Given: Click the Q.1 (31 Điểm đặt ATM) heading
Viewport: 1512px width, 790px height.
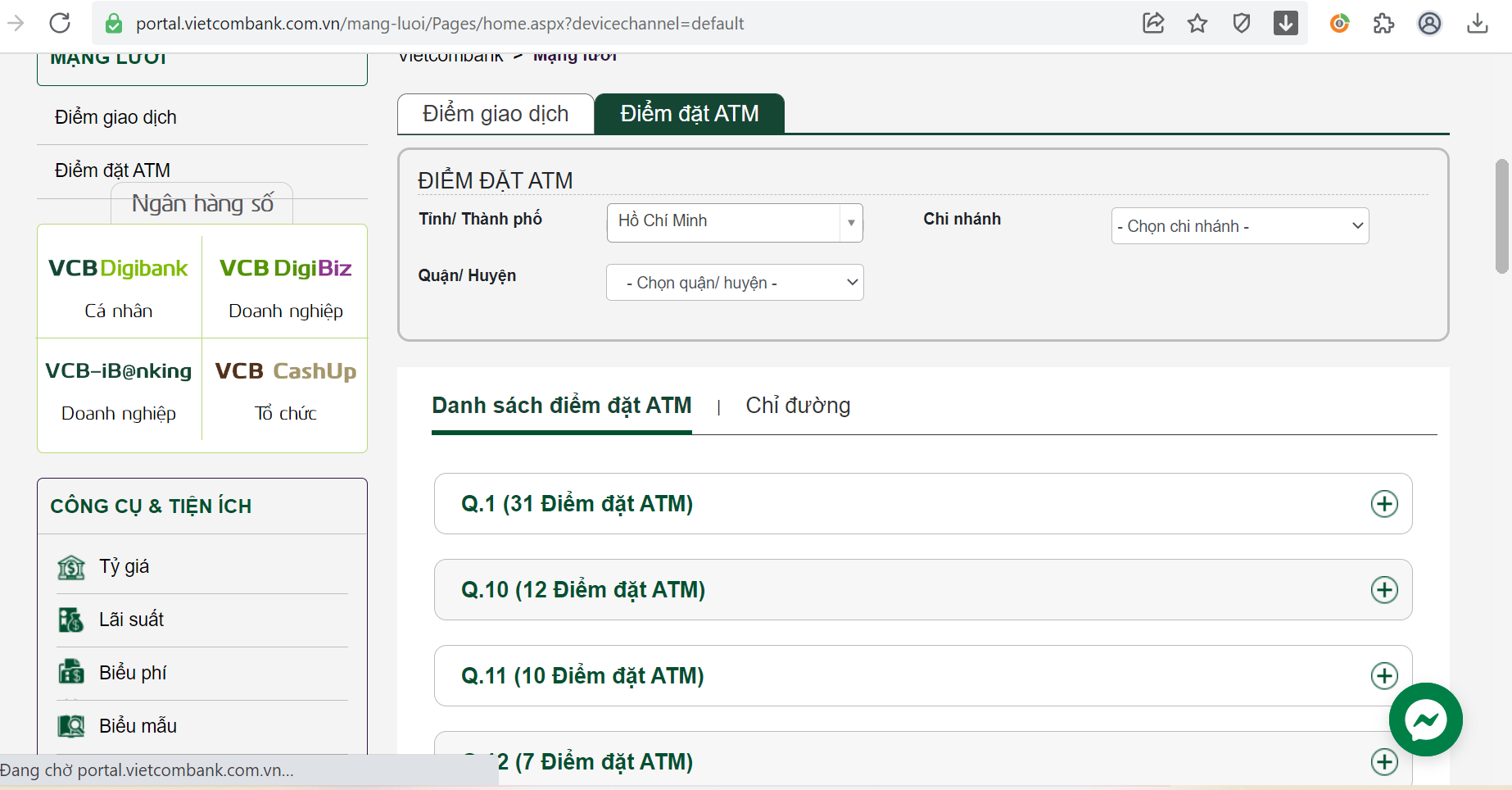Looking at the screenshot, I should pos(577,504).
